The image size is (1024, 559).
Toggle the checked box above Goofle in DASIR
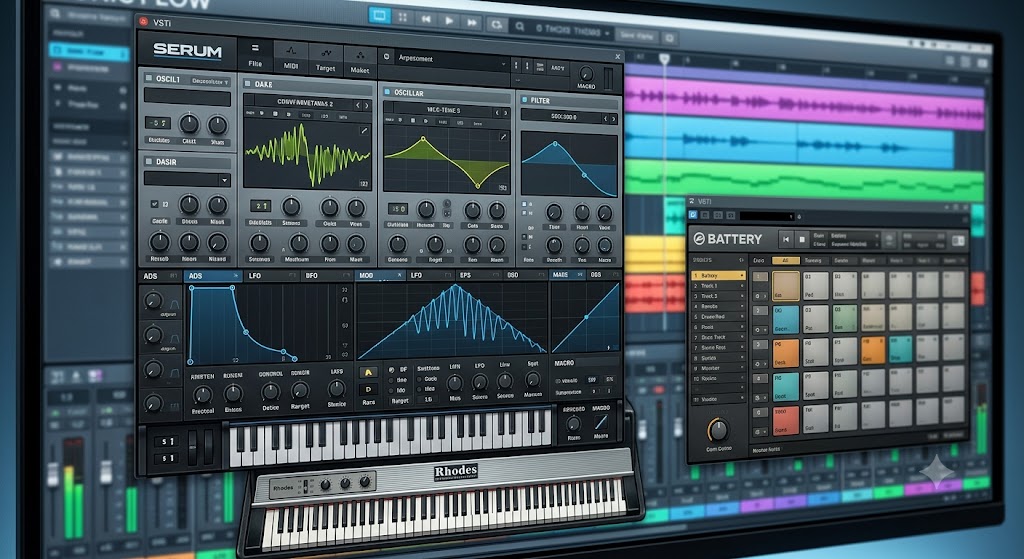pyautogui.click(x=154, y=204)
